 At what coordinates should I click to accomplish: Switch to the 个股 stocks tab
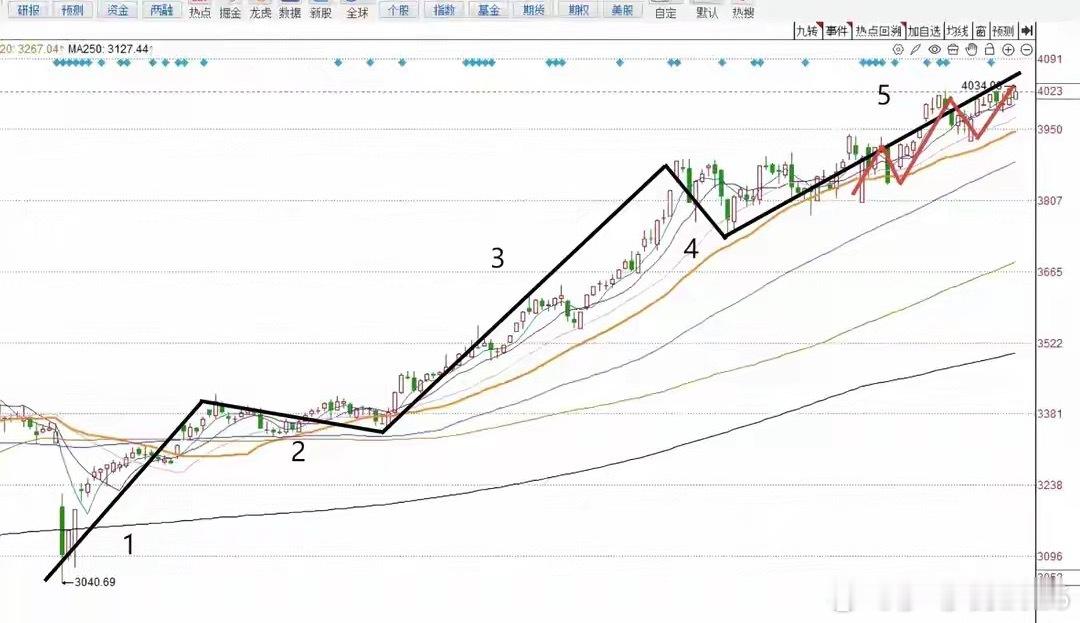398,10
